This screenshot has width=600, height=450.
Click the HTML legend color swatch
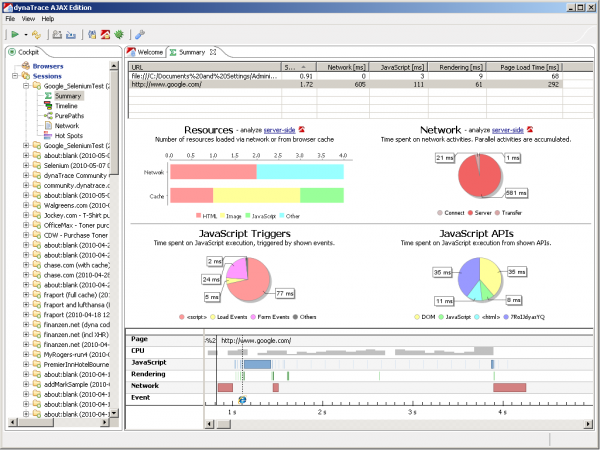coord(198,216)
